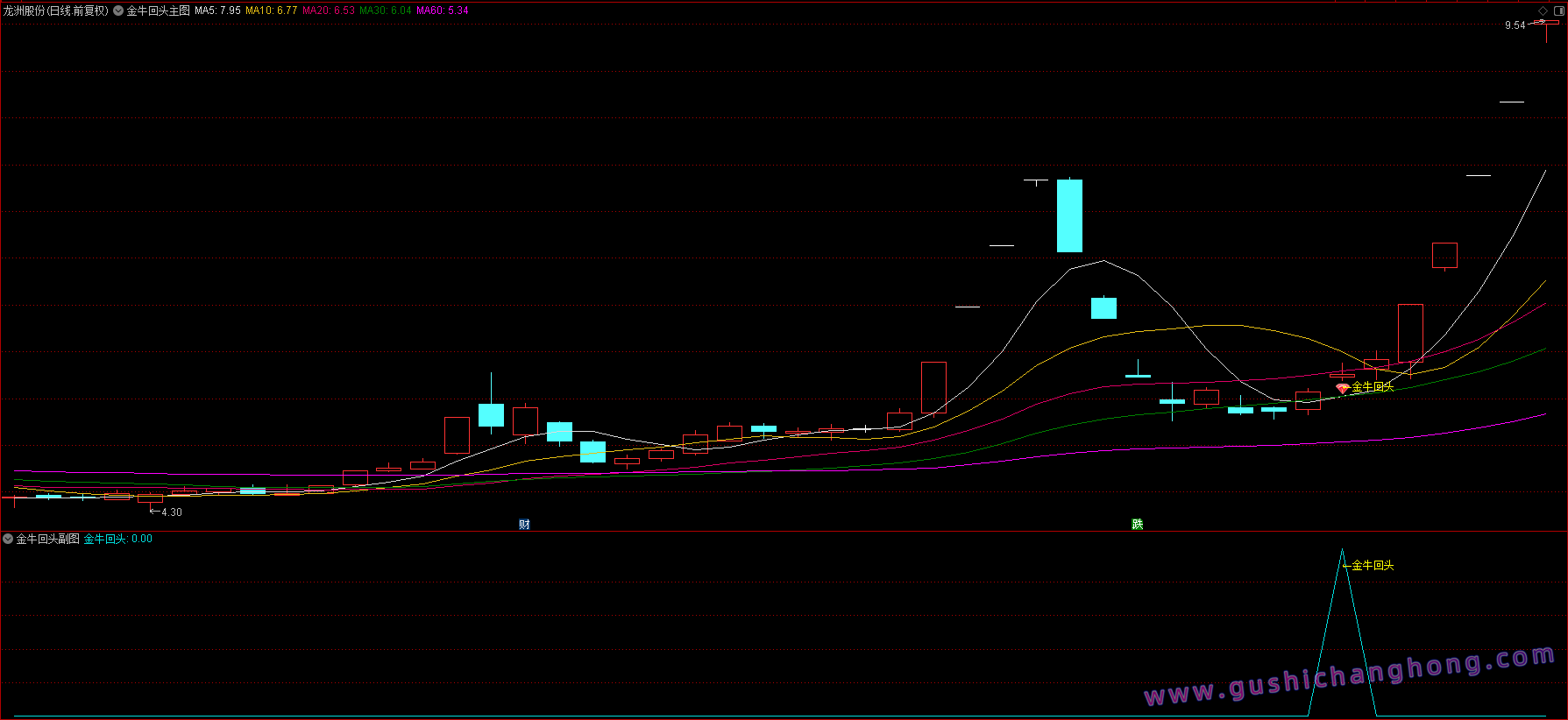
Task: Expand the main chart 金牛回头主图 indicator dropdown
Action: tap(118, 11)
